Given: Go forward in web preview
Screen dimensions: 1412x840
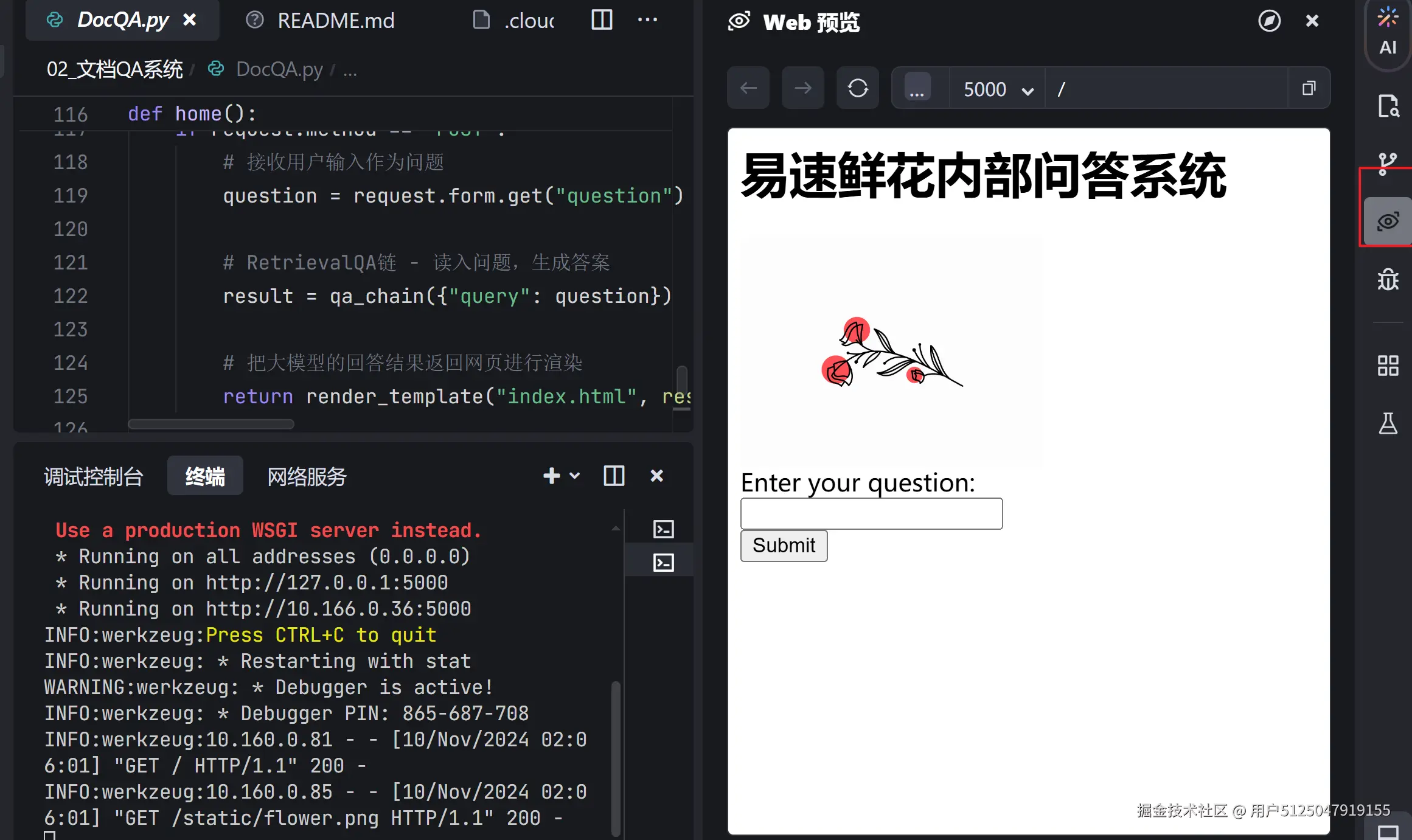Looking at the screenshot, I should pos(802,88).
